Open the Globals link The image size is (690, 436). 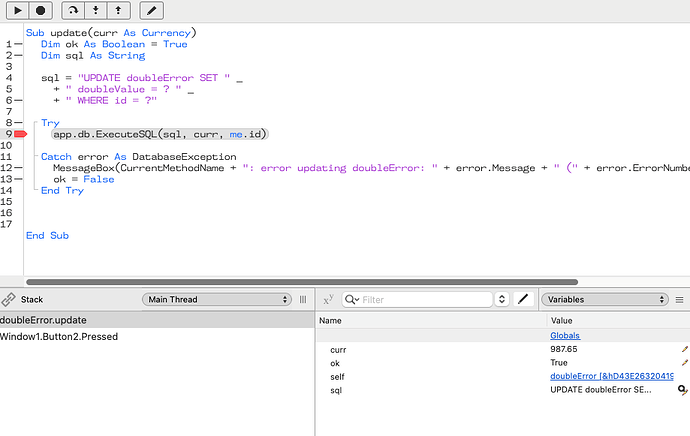coord(565,335)
